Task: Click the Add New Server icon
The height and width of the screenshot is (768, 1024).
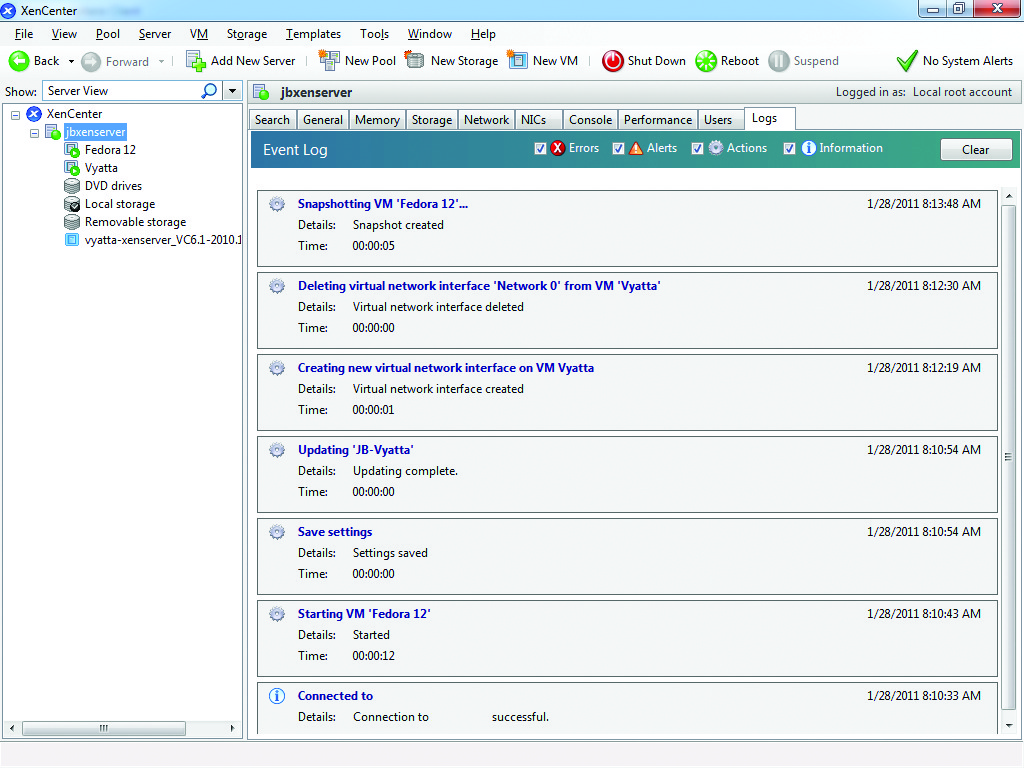Action: 196,61
